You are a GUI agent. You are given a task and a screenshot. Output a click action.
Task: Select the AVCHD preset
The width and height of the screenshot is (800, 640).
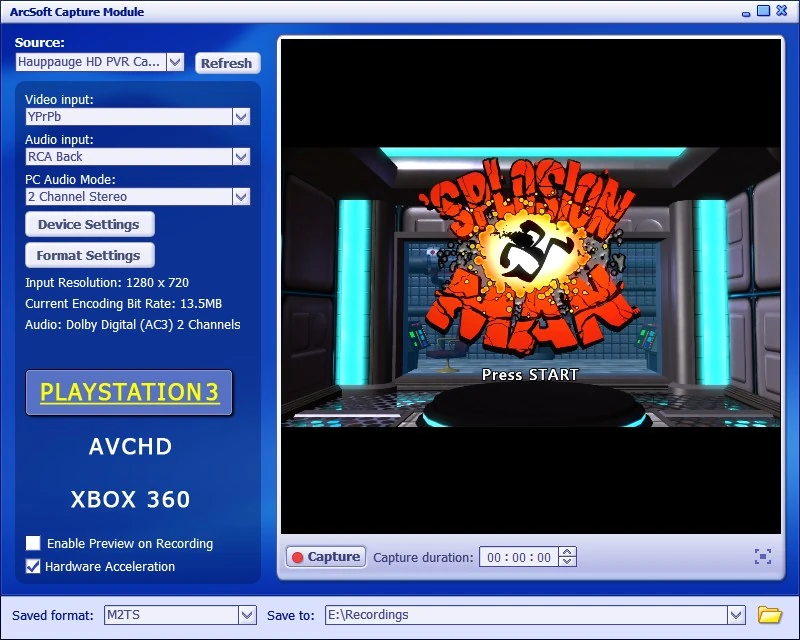[x=130, y=447]
